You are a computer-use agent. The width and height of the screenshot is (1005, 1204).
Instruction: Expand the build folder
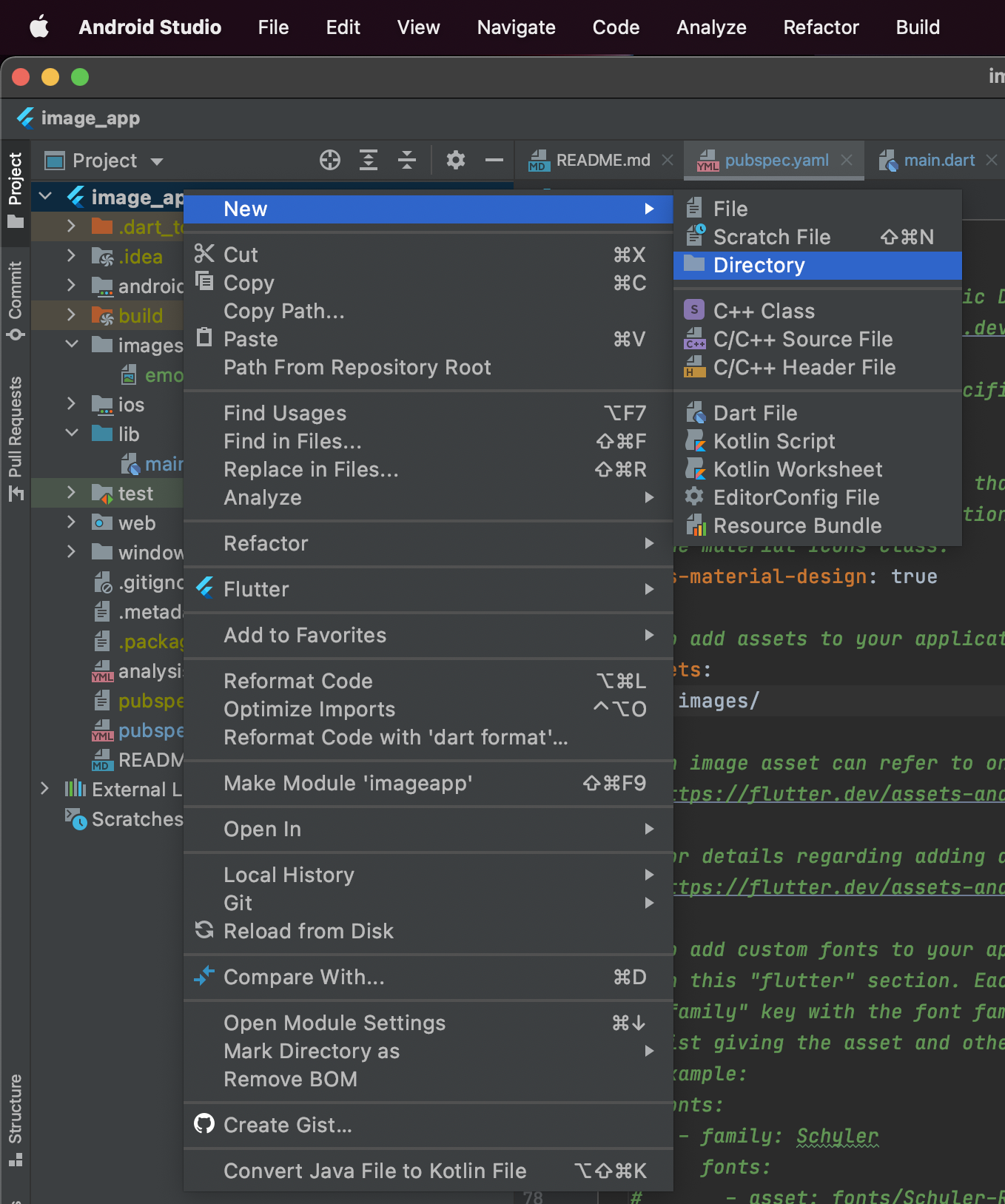pyautogui.click(x=71, y=315)
